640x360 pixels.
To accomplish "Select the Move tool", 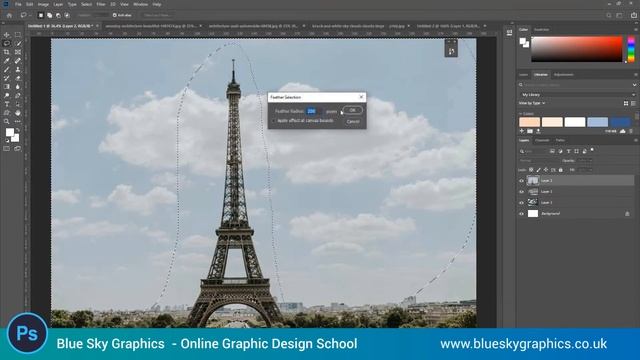I will [7, 35].
